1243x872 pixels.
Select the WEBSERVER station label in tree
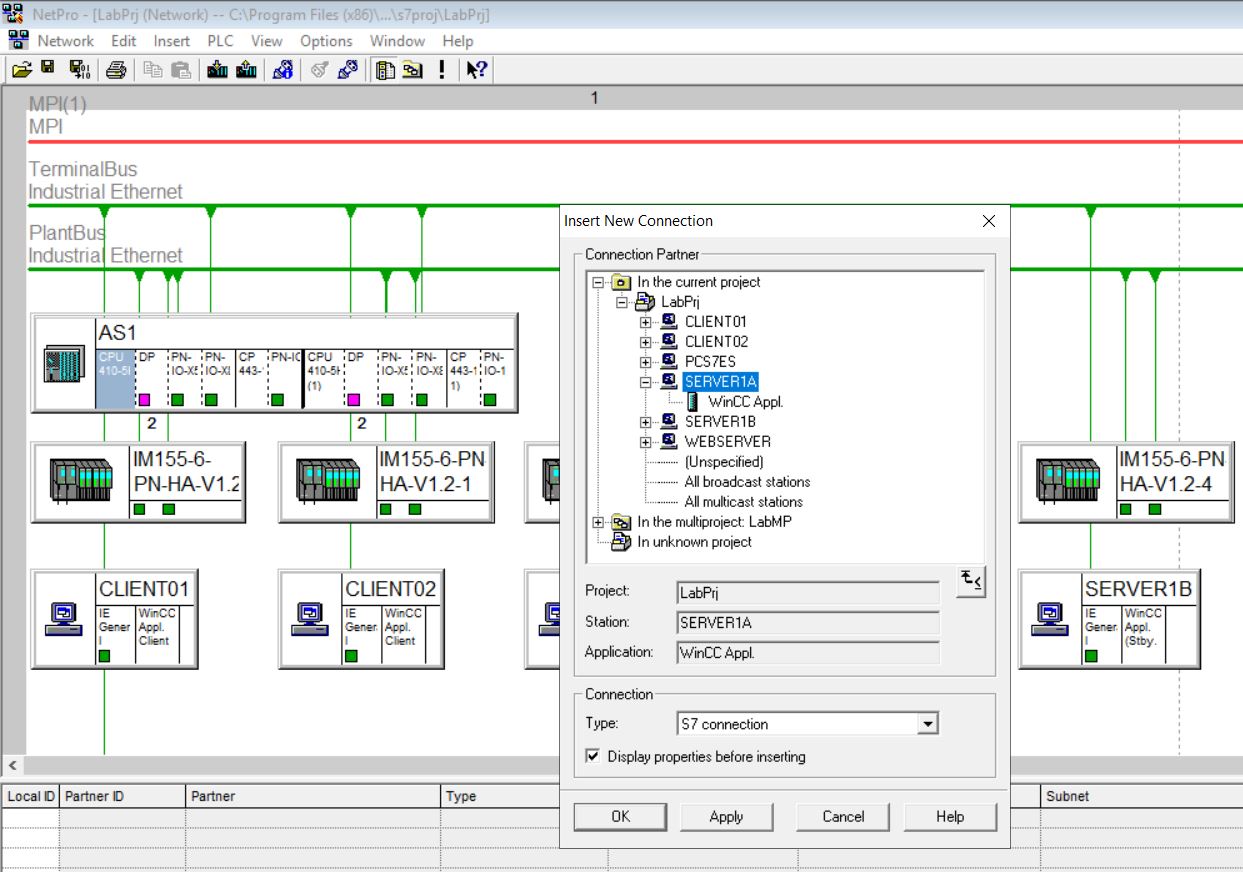pyautogui.click(x=727, y=442)
